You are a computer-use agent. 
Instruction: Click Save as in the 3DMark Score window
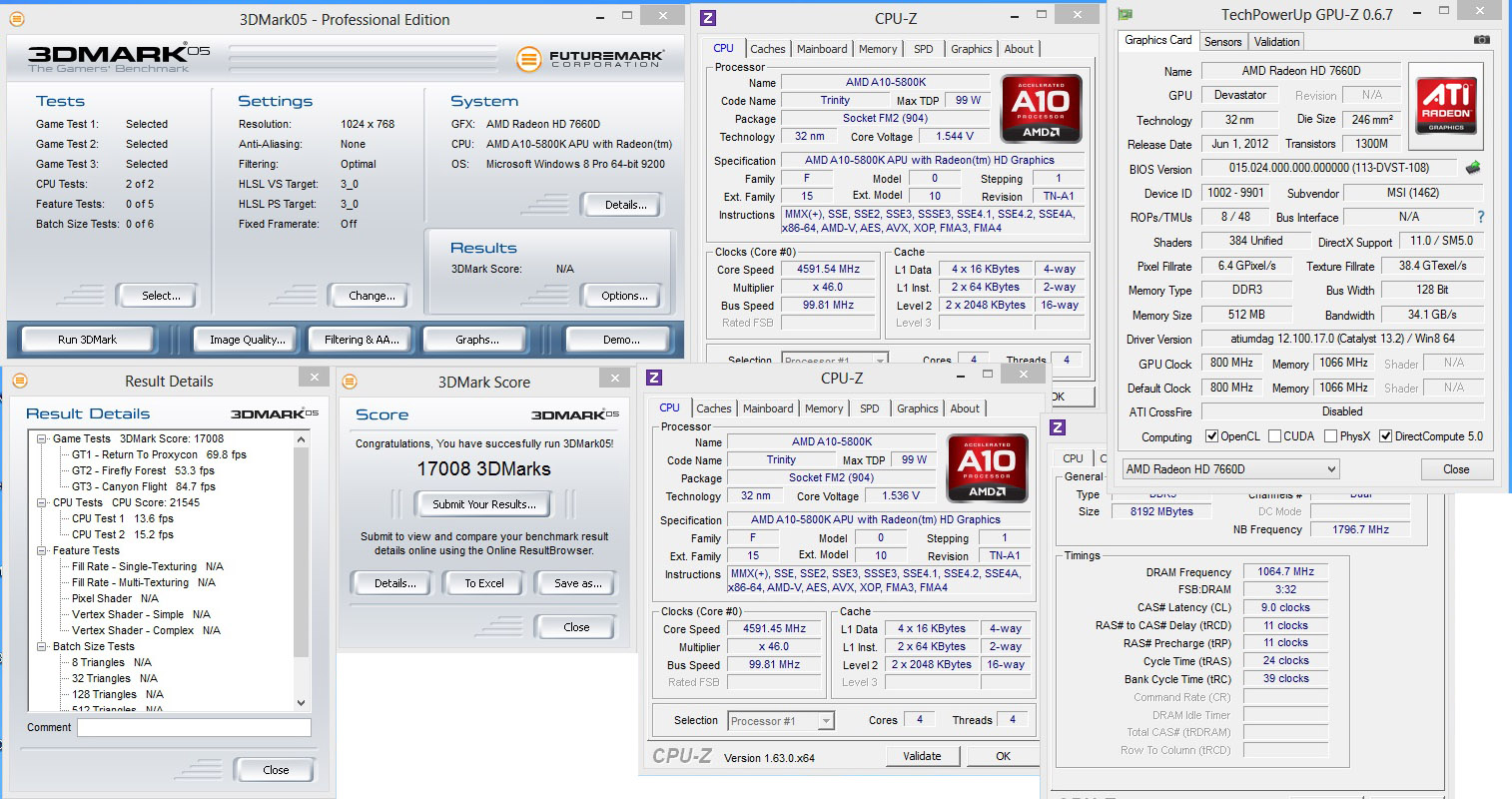pos(577,583)
